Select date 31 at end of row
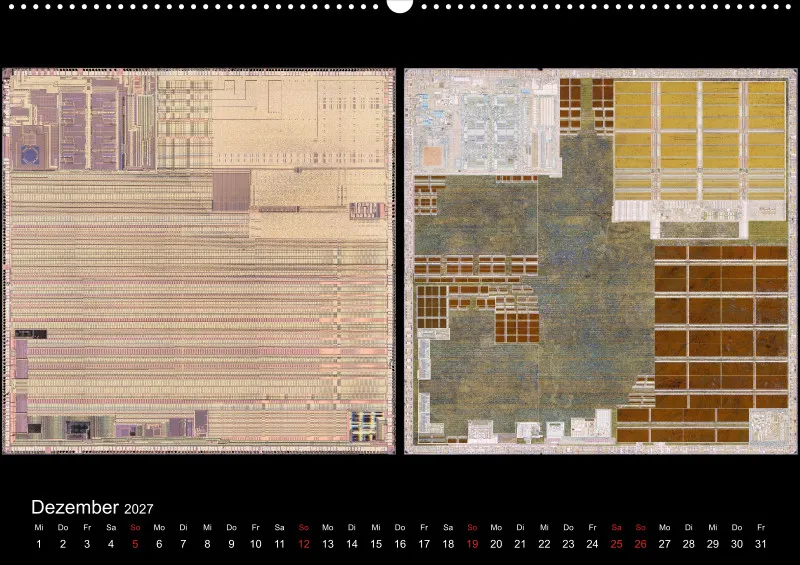Viewport: 800px width, 565px height. [761, 544]
